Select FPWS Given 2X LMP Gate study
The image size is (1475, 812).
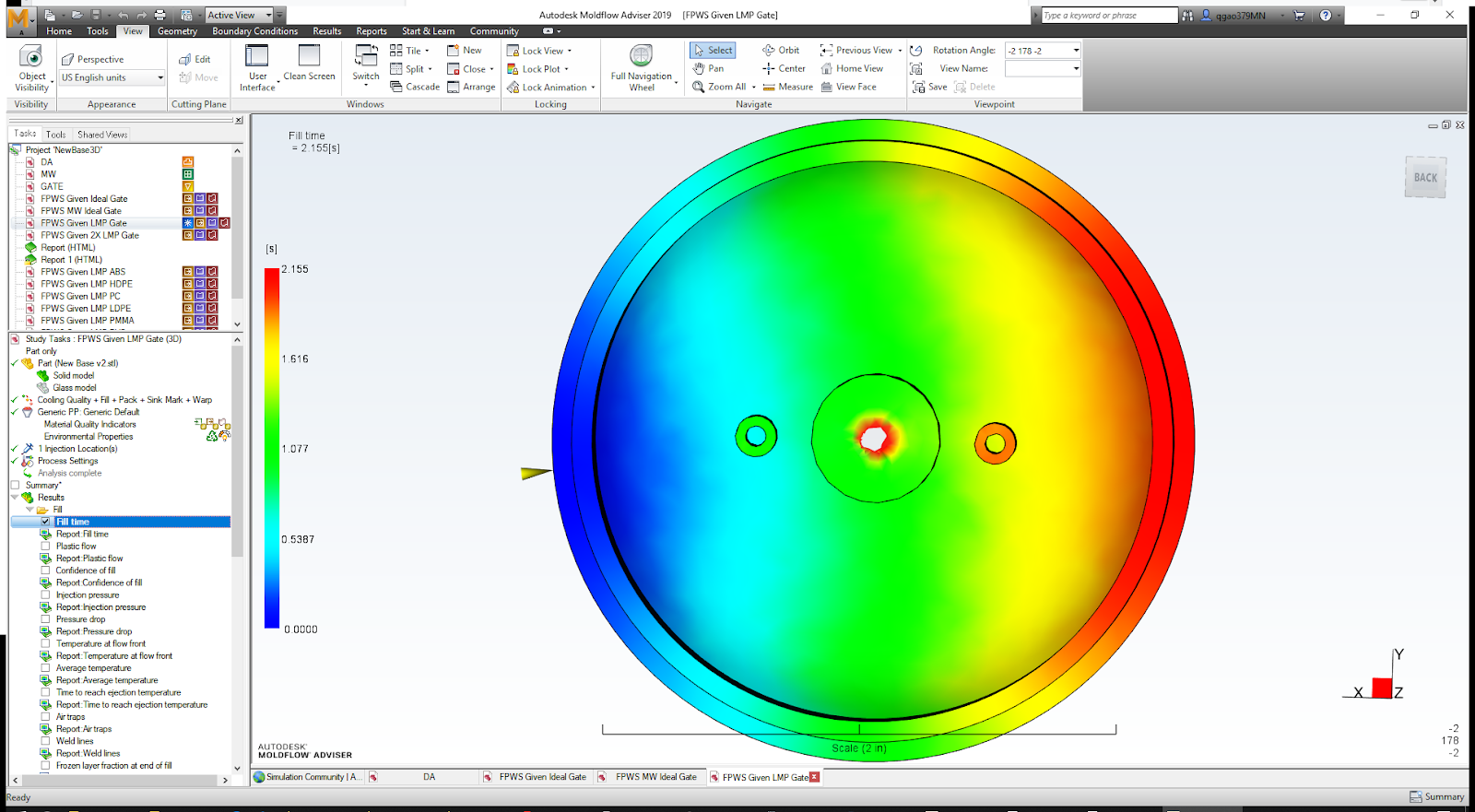pos(89,235)
